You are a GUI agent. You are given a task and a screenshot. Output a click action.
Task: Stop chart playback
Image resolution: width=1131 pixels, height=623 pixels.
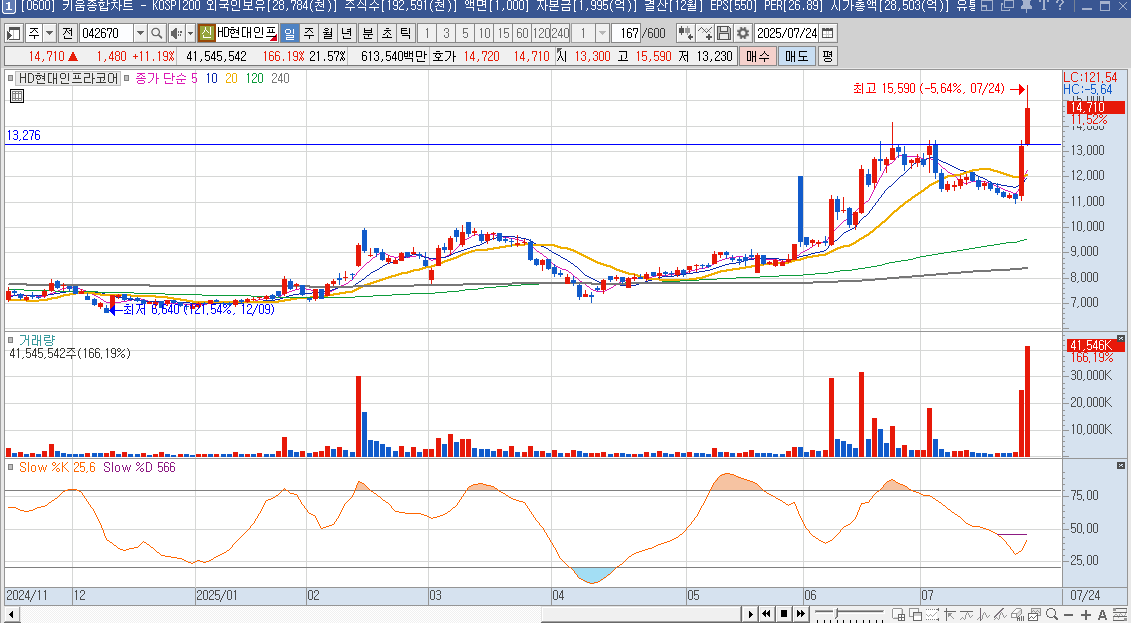(x=784, y=614)
